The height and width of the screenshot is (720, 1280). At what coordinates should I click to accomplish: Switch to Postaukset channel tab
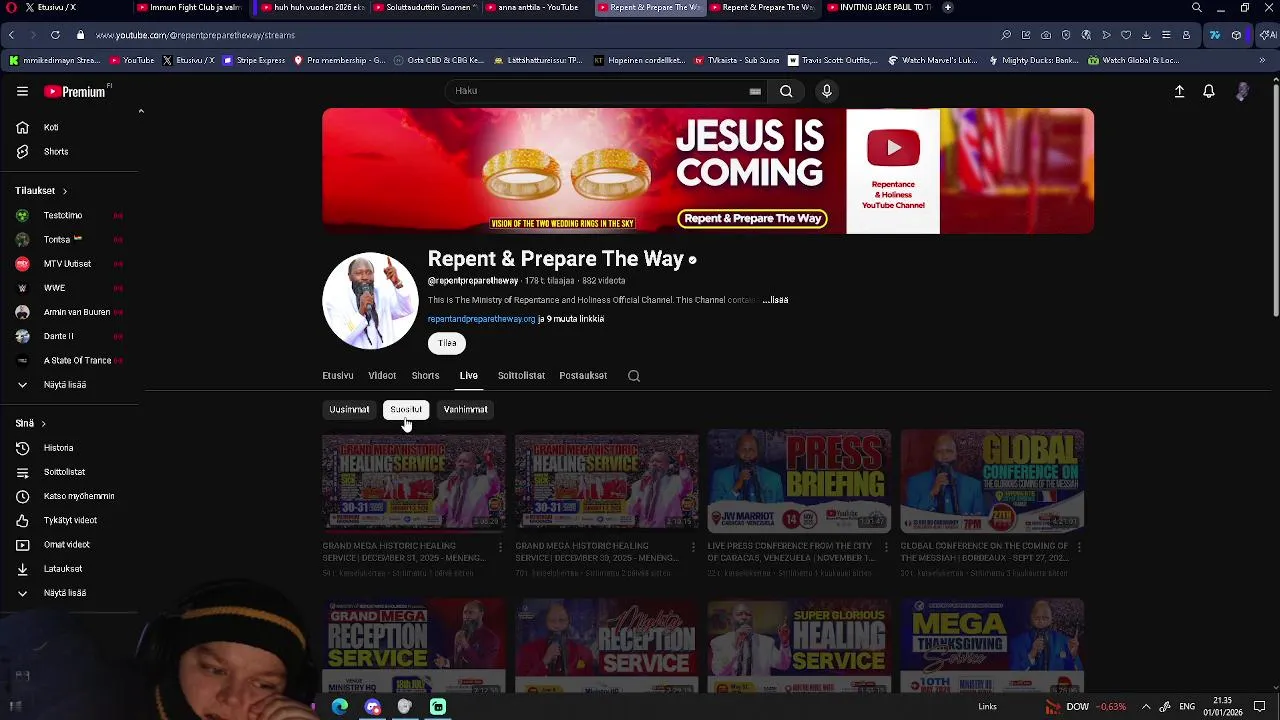point(583,376)
